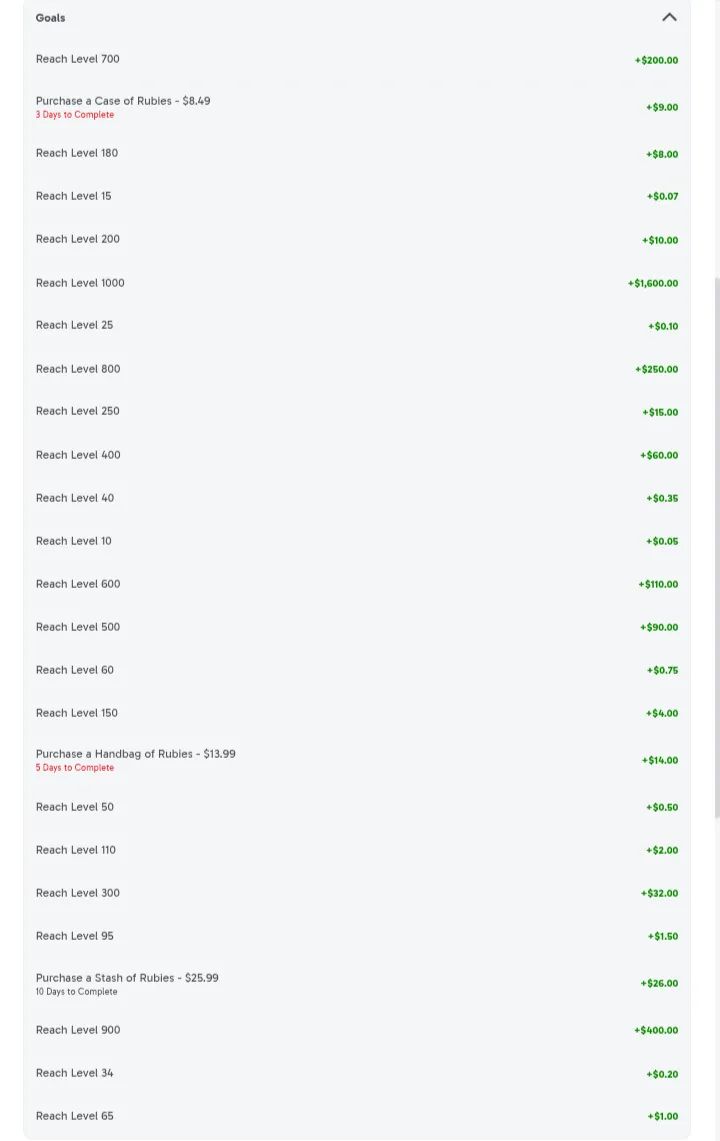Select the Reach Level 800 goal
This screenshot has height=1141, width=720.
tap(78, 369)
